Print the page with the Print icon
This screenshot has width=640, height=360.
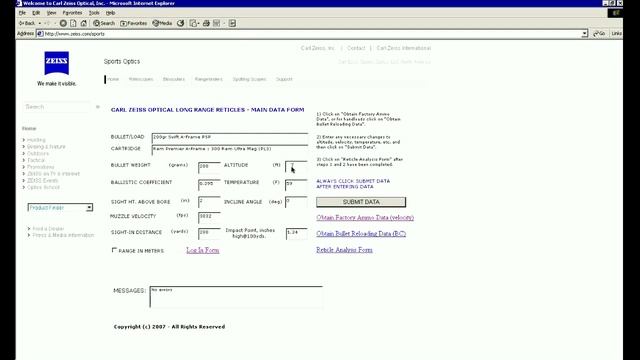(x=206, y=23)
